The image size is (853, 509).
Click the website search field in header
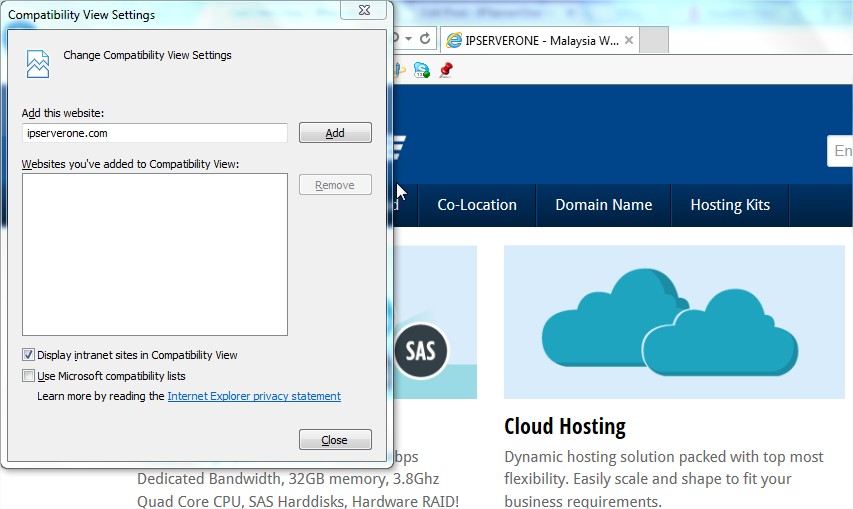840,151
